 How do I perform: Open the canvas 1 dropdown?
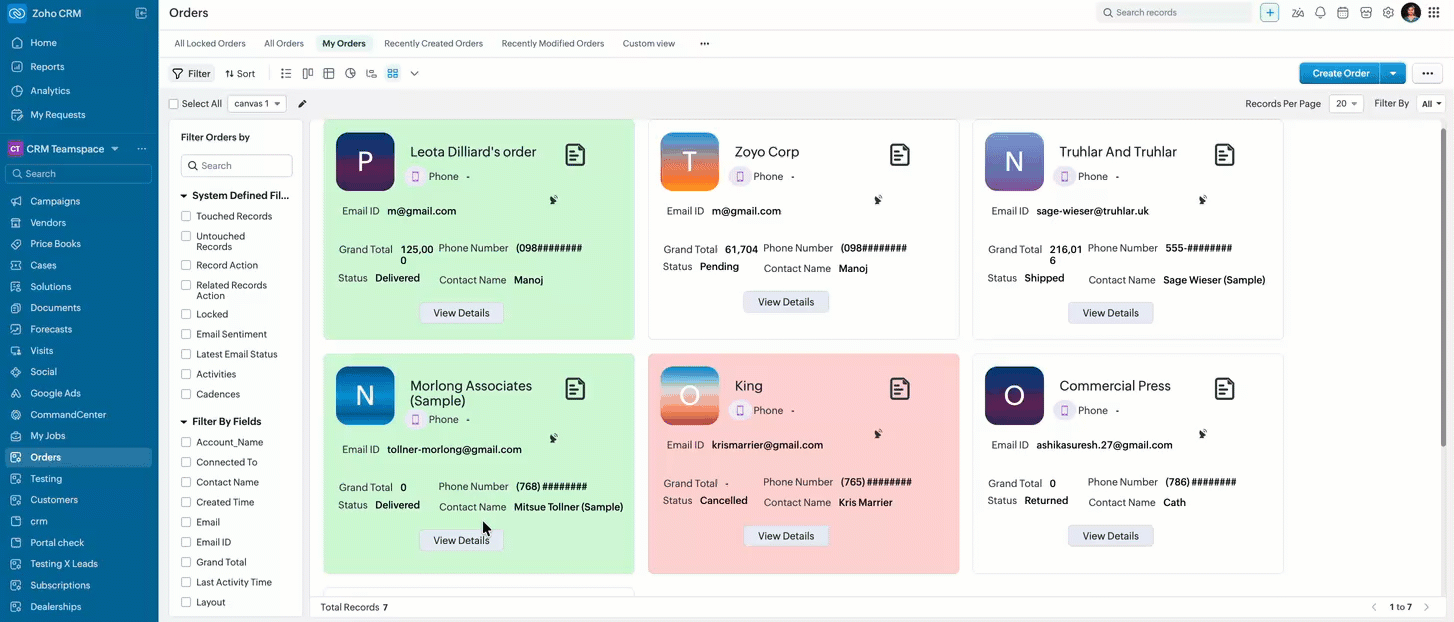pos(257,104)
